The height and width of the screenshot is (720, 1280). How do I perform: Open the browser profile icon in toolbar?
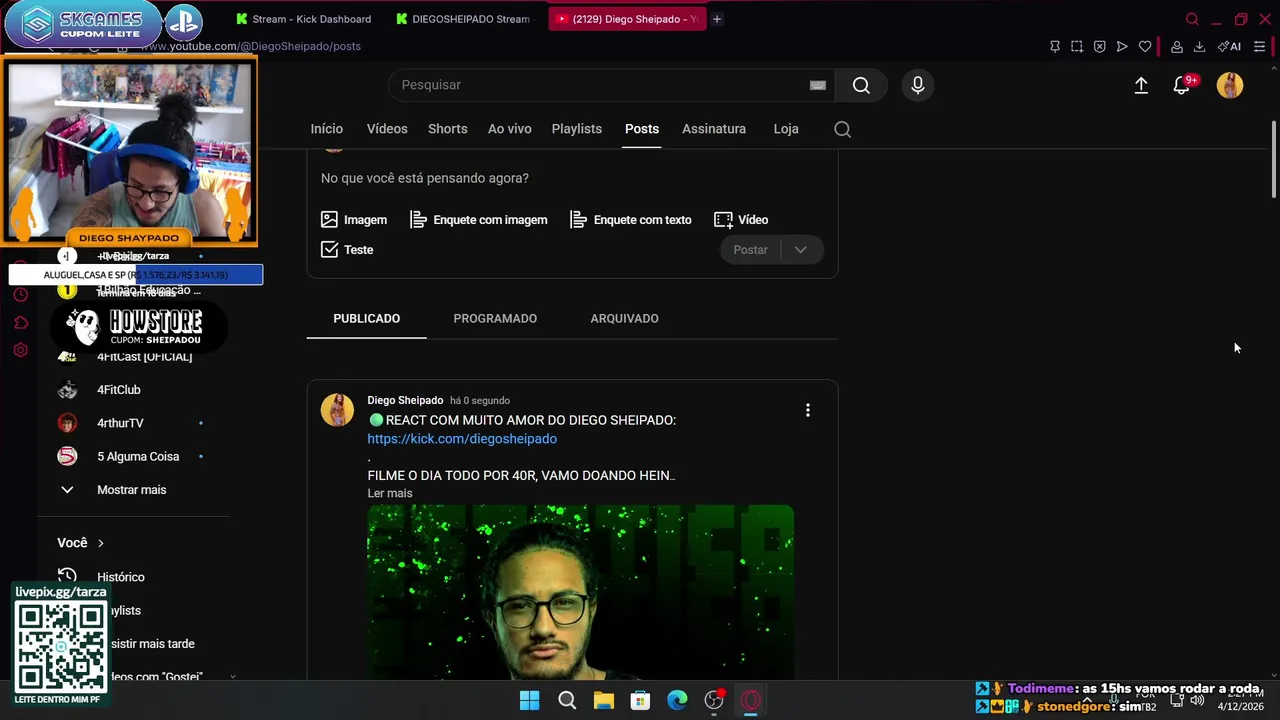1177,46
